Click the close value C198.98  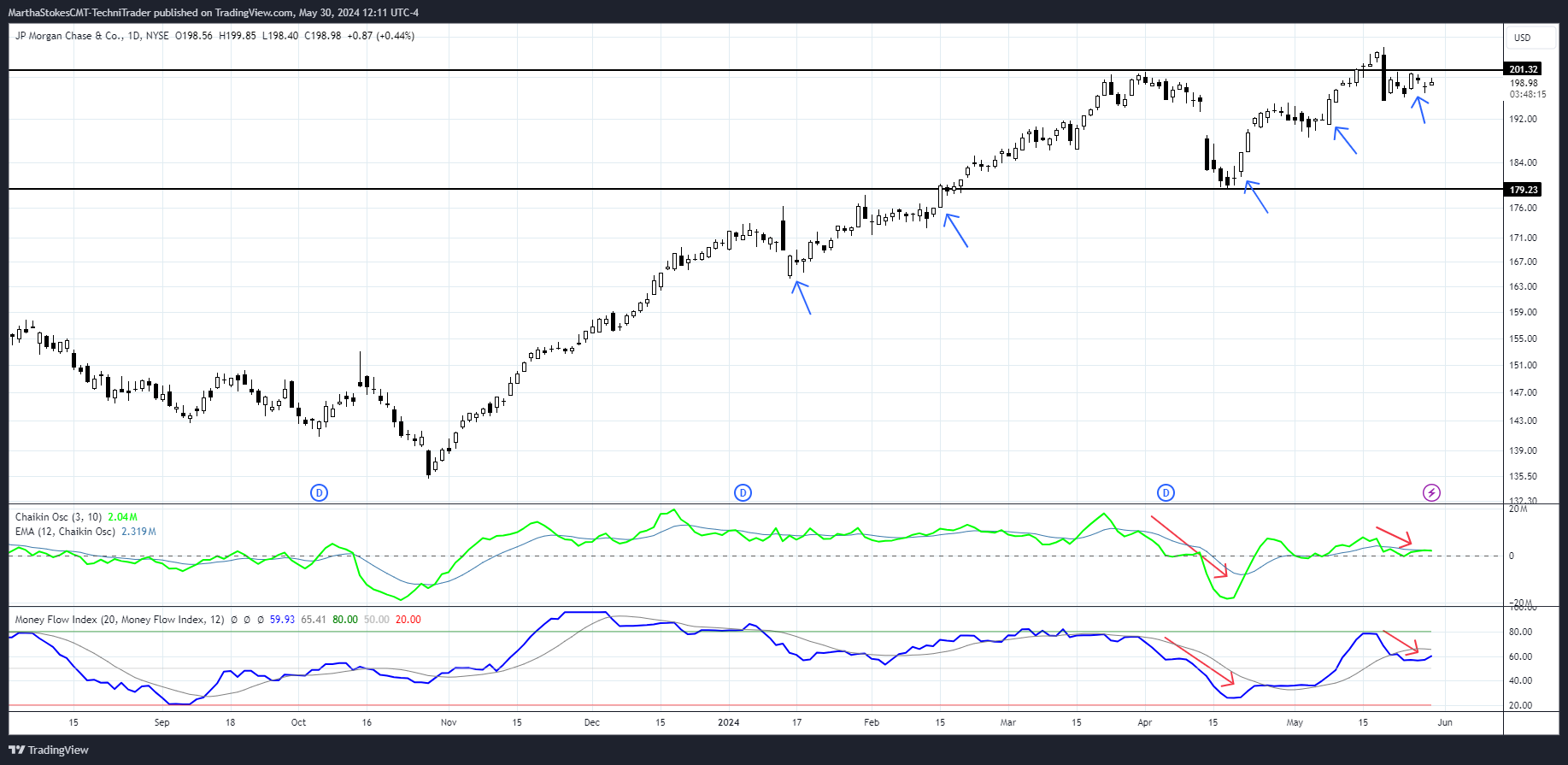pos(323,36)
